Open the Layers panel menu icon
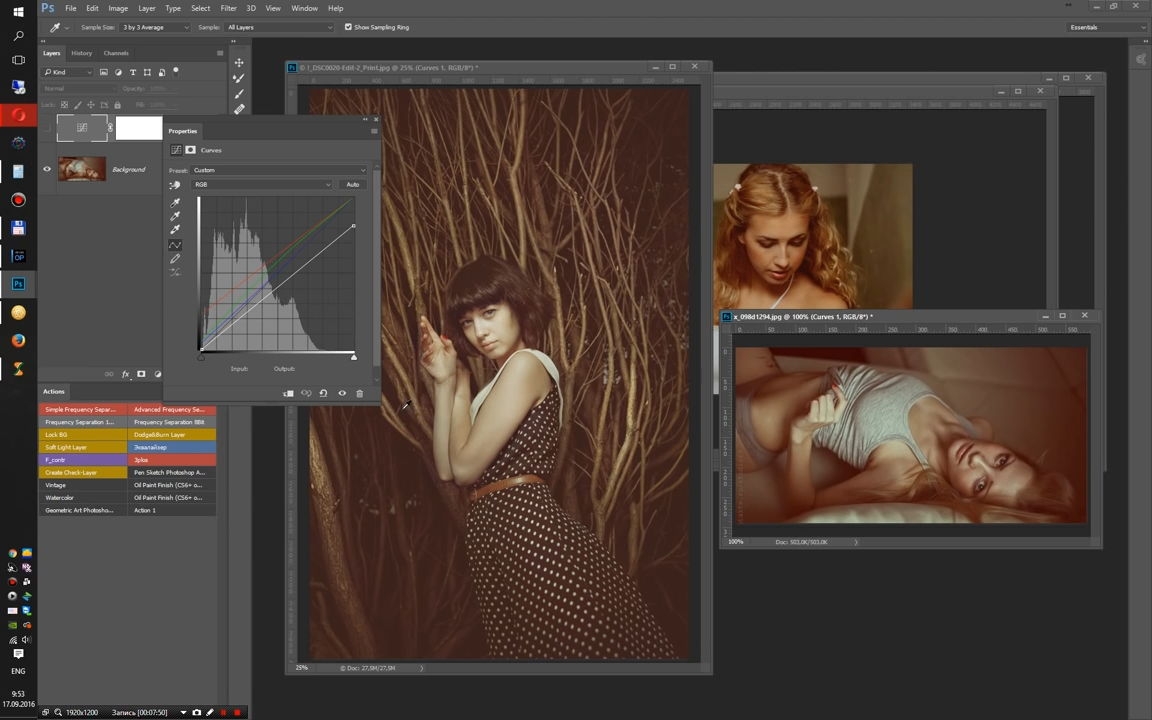The width and height of the screenshot is (1152, 720). [220, 53]
